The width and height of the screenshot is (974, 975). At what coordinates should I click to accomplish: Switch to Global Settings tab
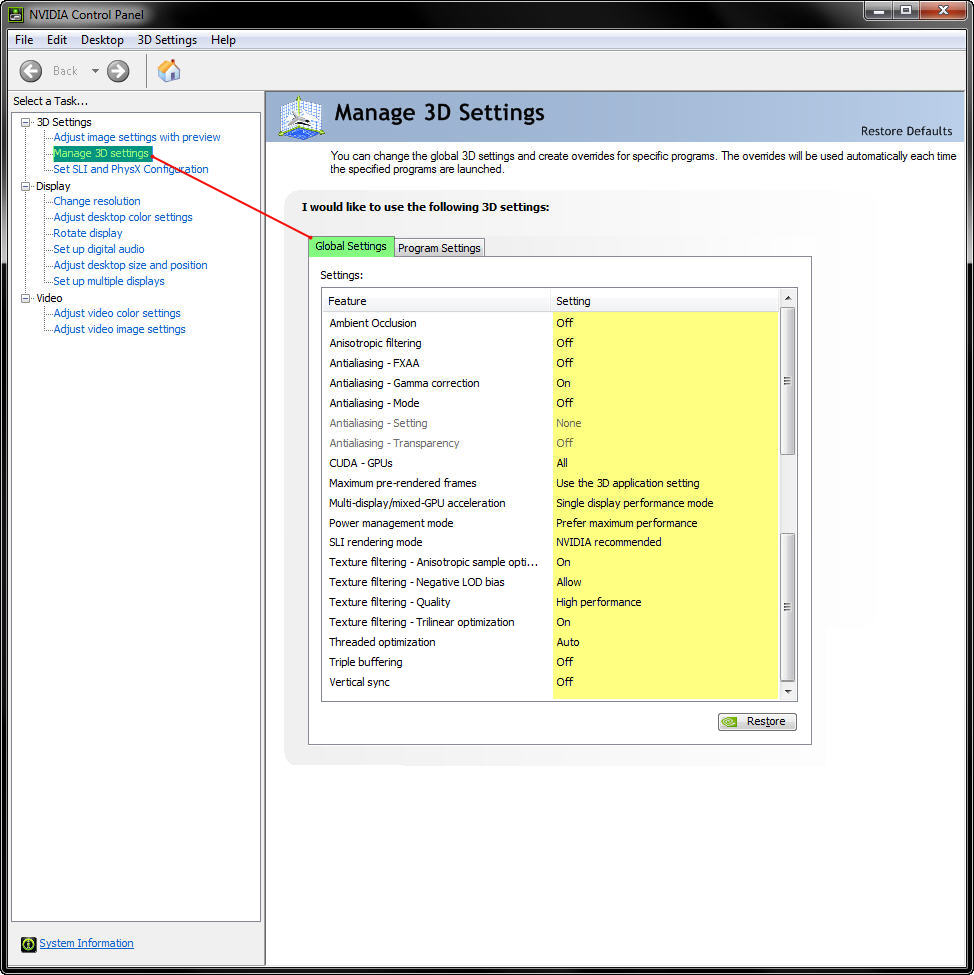point(351,246)
